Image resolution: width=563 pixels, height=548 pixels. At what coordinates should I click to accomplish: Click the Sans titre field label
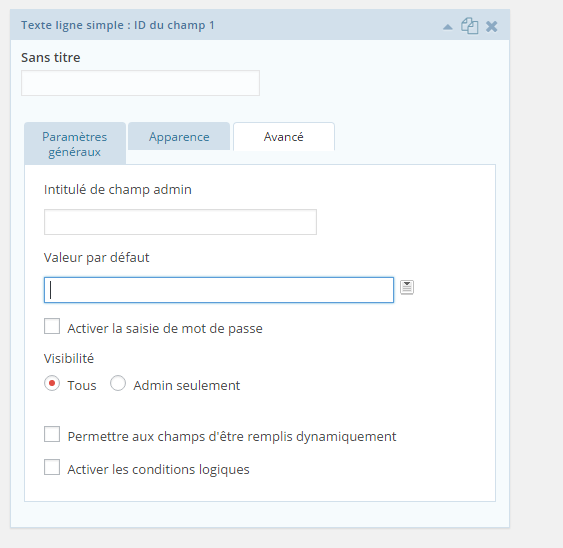[51, 57]
